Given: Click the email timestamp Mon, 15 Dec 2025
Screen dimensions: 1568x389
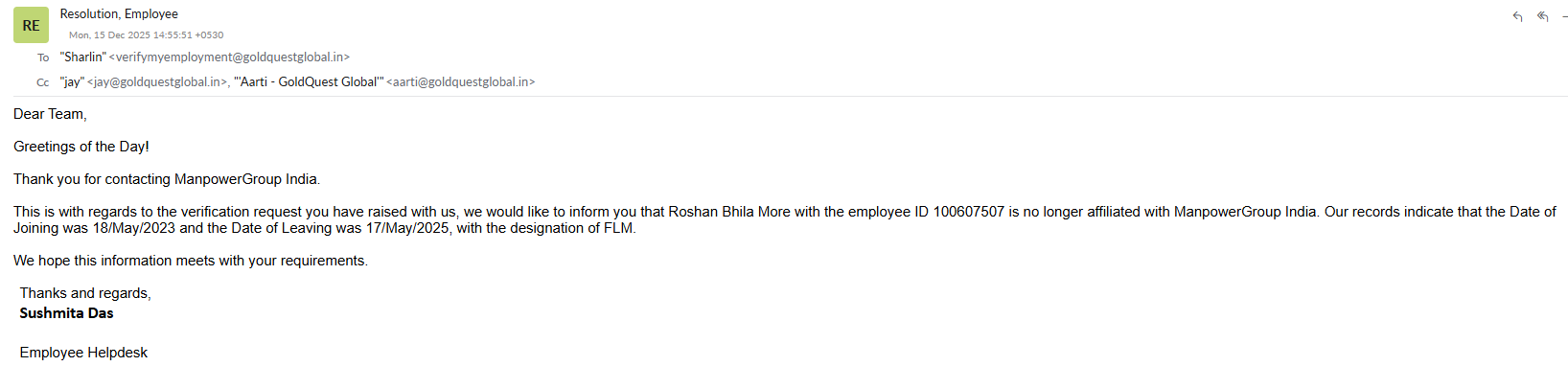Looking at the screenshot, I should click(146, 35).
